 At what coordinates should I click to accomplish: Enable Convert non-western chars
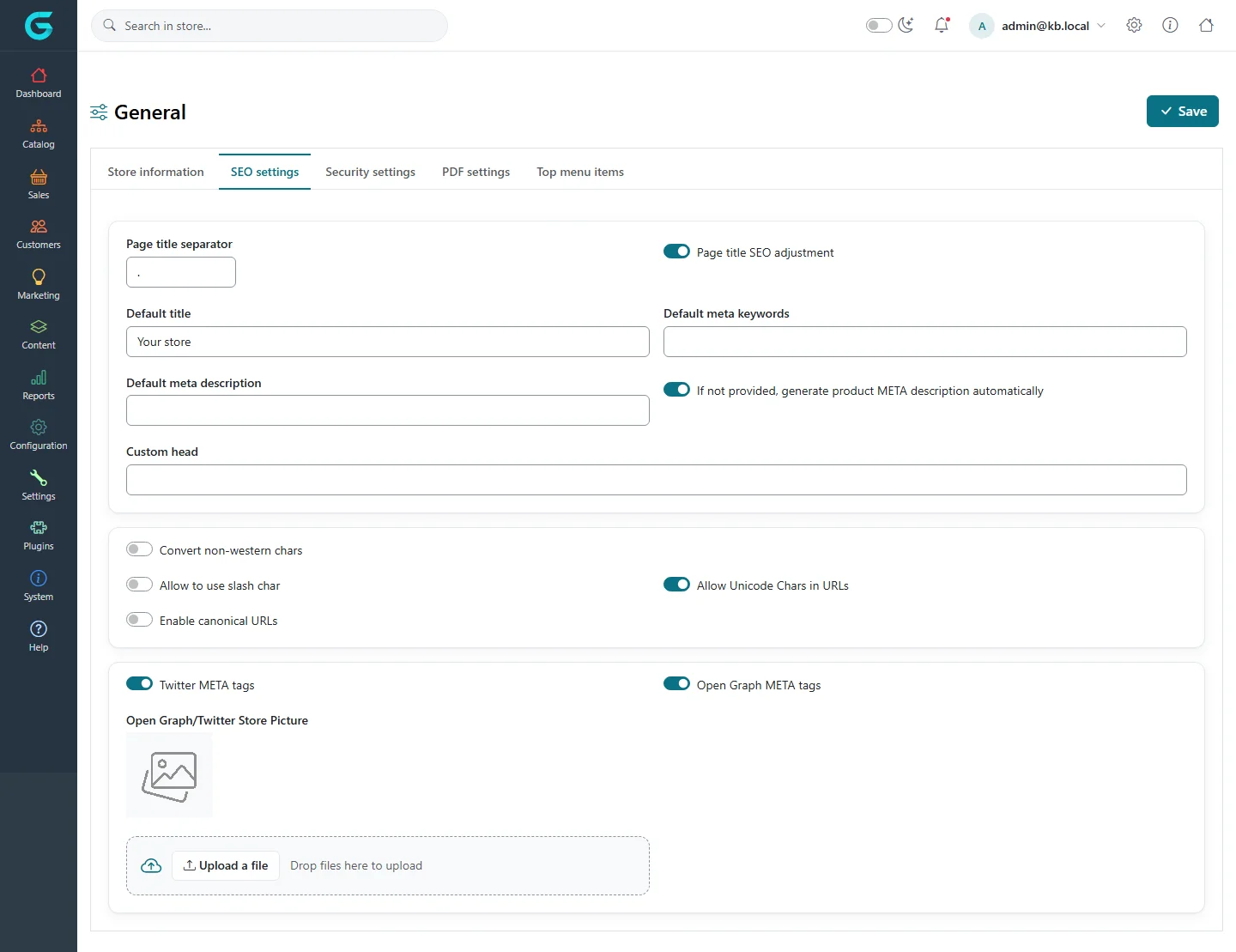click(x=139, y=549)
